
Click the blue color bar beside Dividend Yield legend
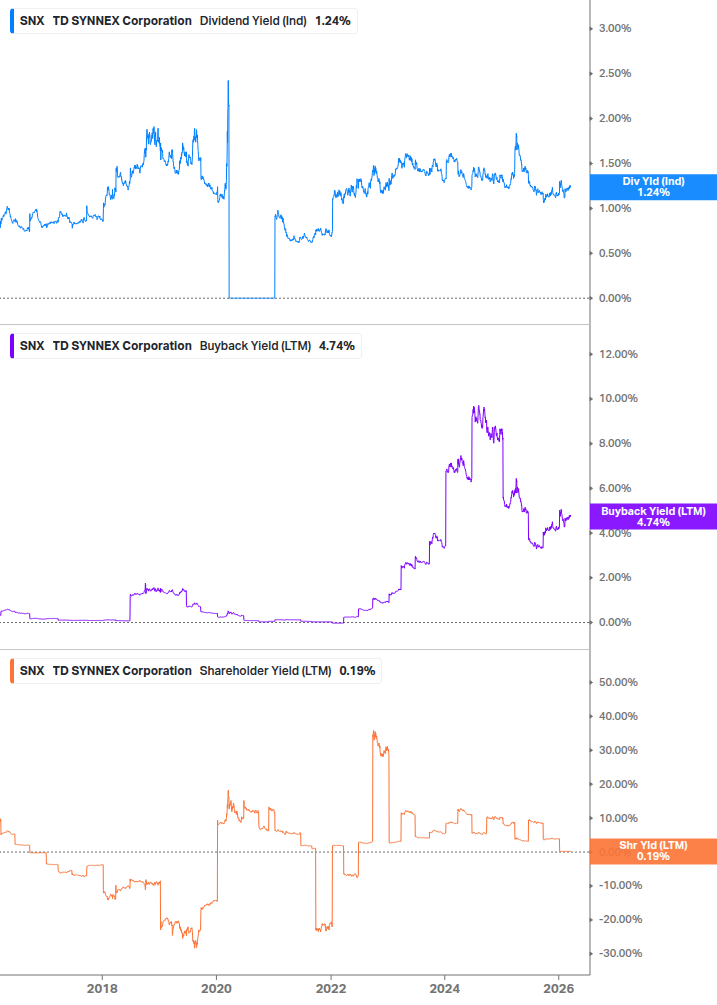[x=12, y=21]
